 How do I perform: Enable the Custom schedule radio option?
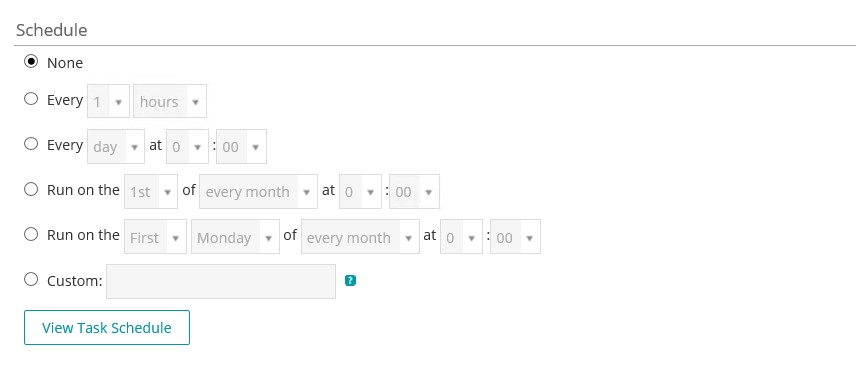coord(31,280)
